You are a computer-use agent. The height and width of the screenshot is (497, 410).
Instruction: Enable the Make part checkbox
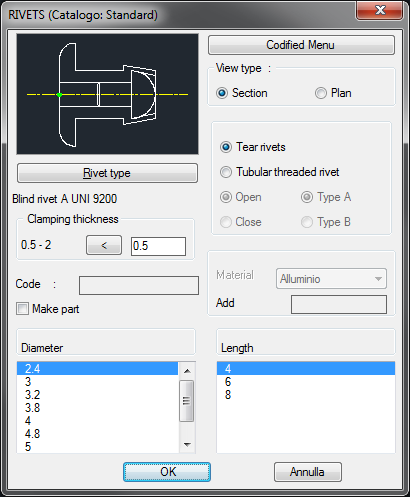point(22,309)
